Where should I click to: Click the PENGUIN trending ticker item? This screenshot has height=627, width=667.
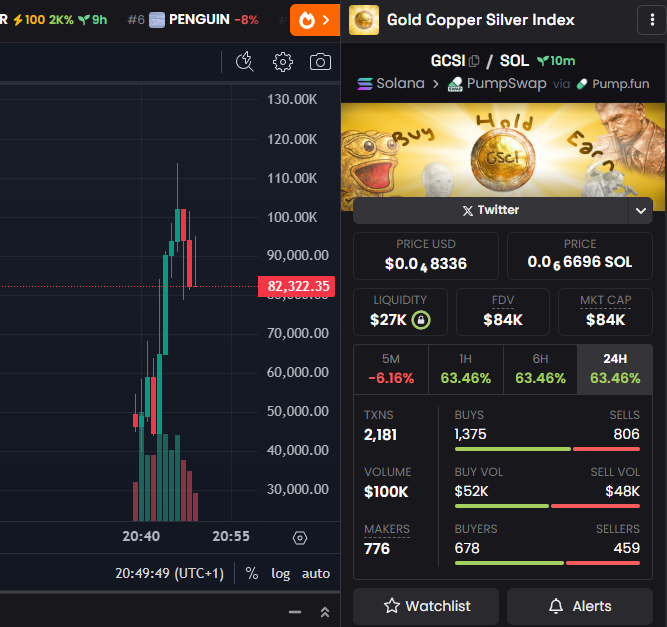[x=193, y=20]
